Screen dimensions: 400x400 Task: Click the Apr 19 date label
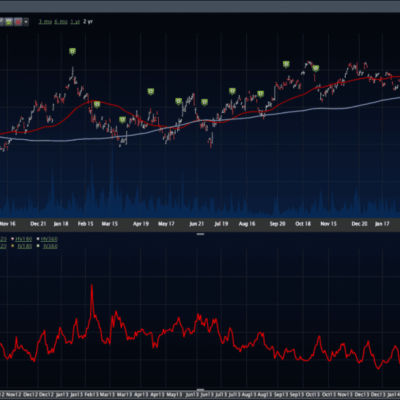pyautogui.click(x=141, y=224)
